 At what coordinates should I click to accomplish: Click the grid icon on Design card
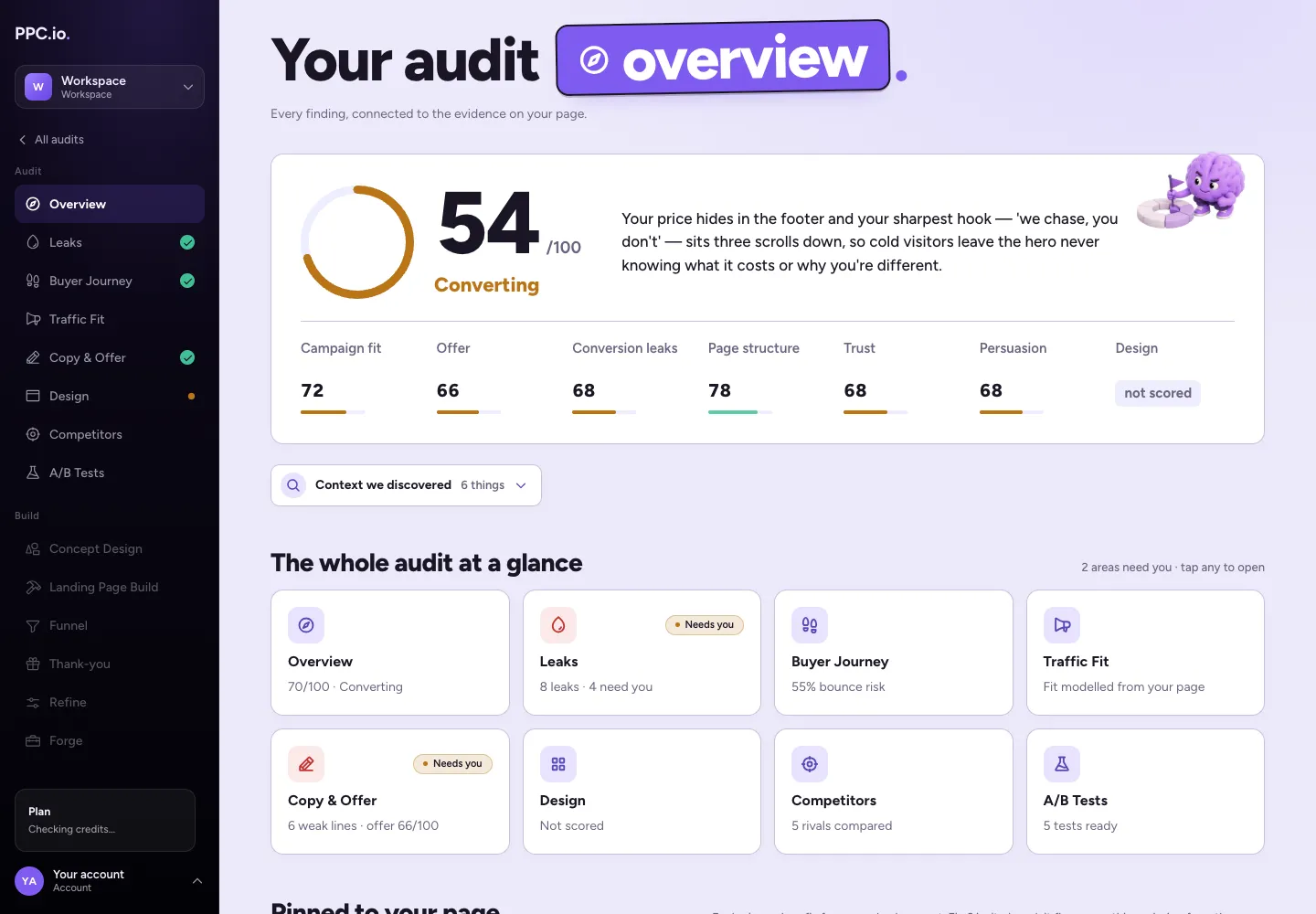(x=558, y=764)
